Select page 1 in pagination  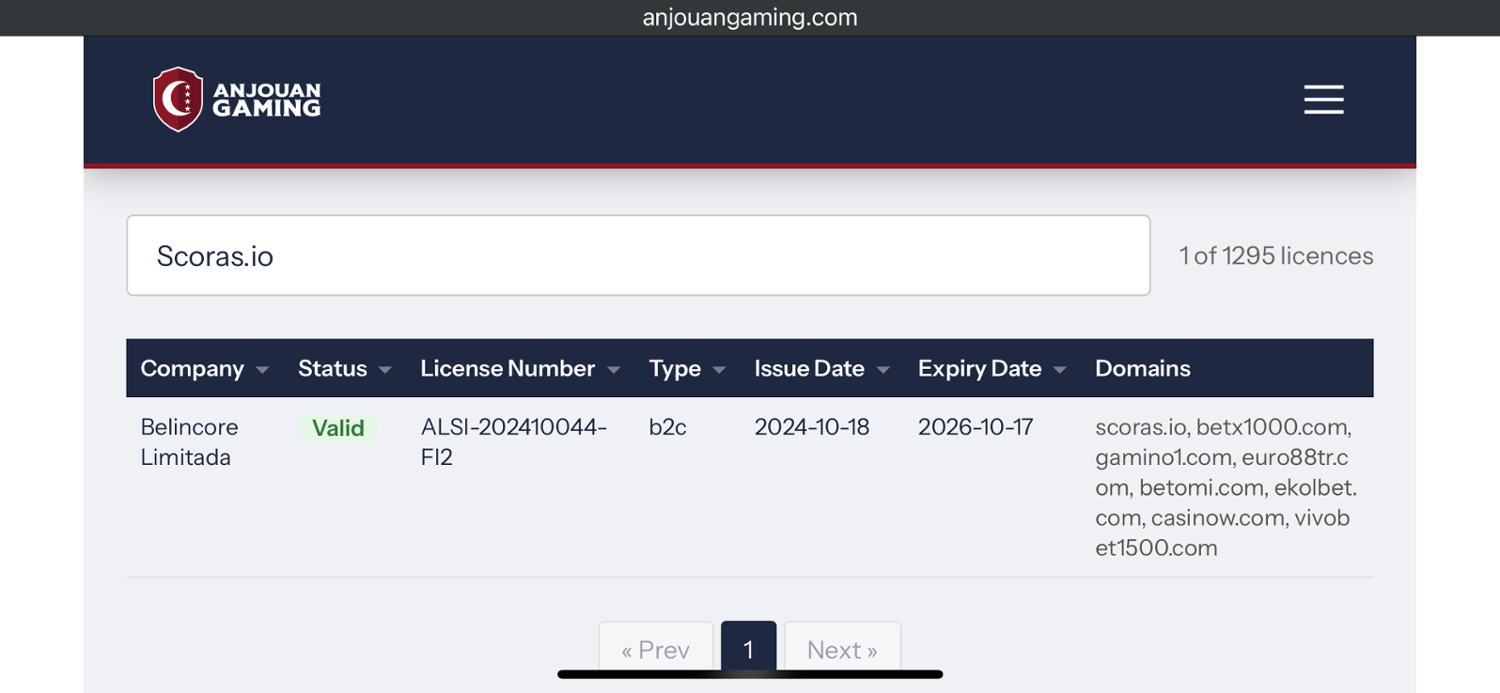[x=748, y=650]
